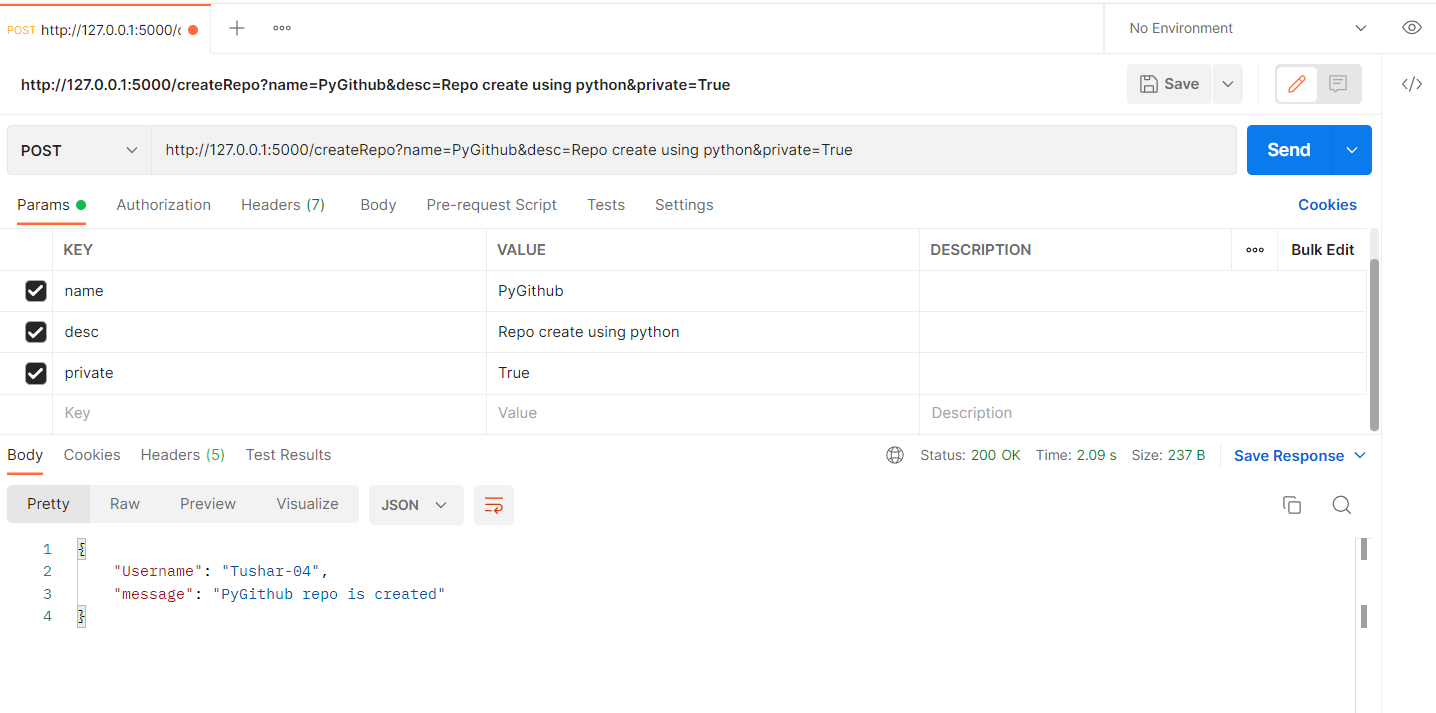Expand the Save Response dropdown

(x=1359, y=455)
